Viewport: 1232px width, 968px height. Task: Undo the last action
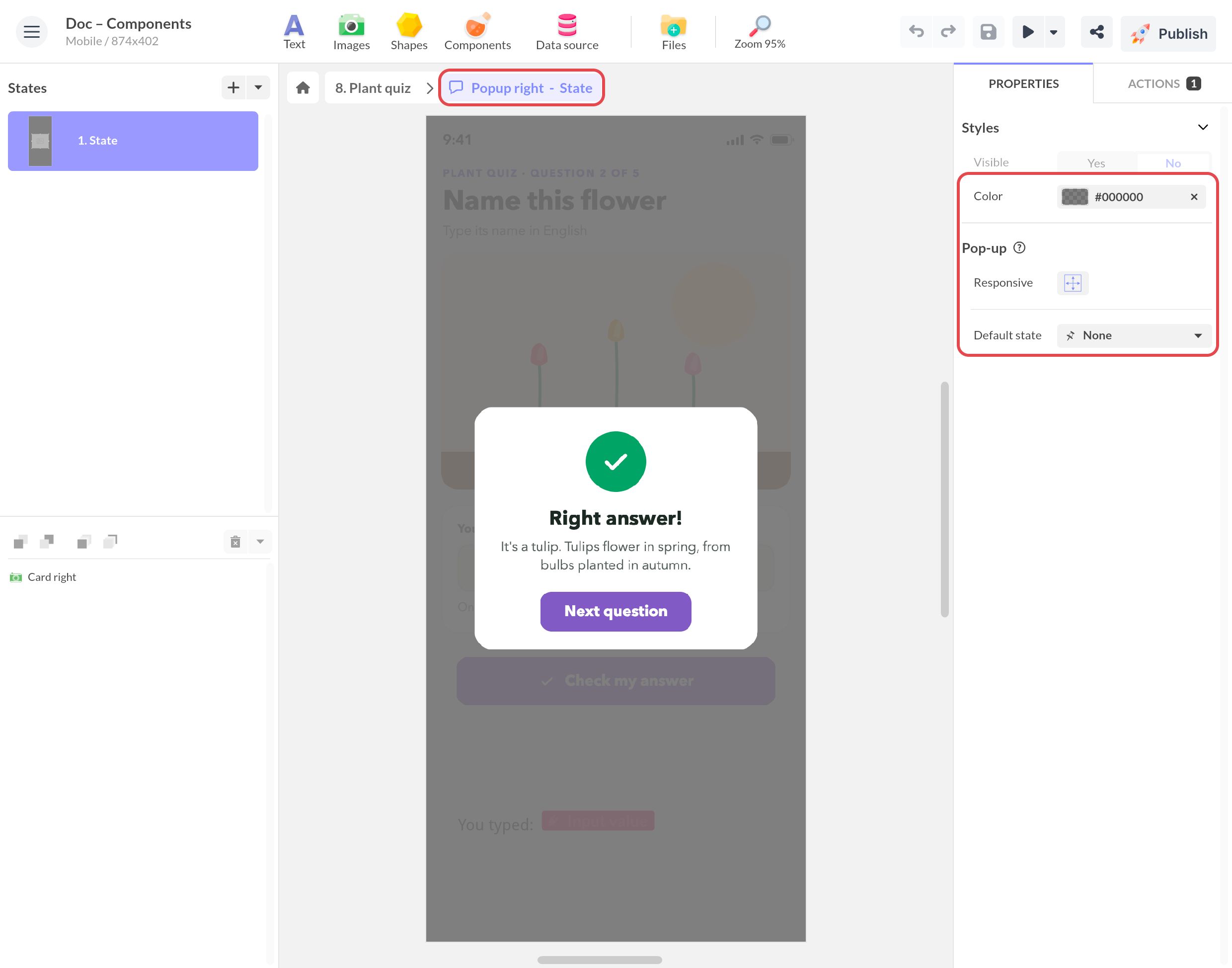(916, 32)
